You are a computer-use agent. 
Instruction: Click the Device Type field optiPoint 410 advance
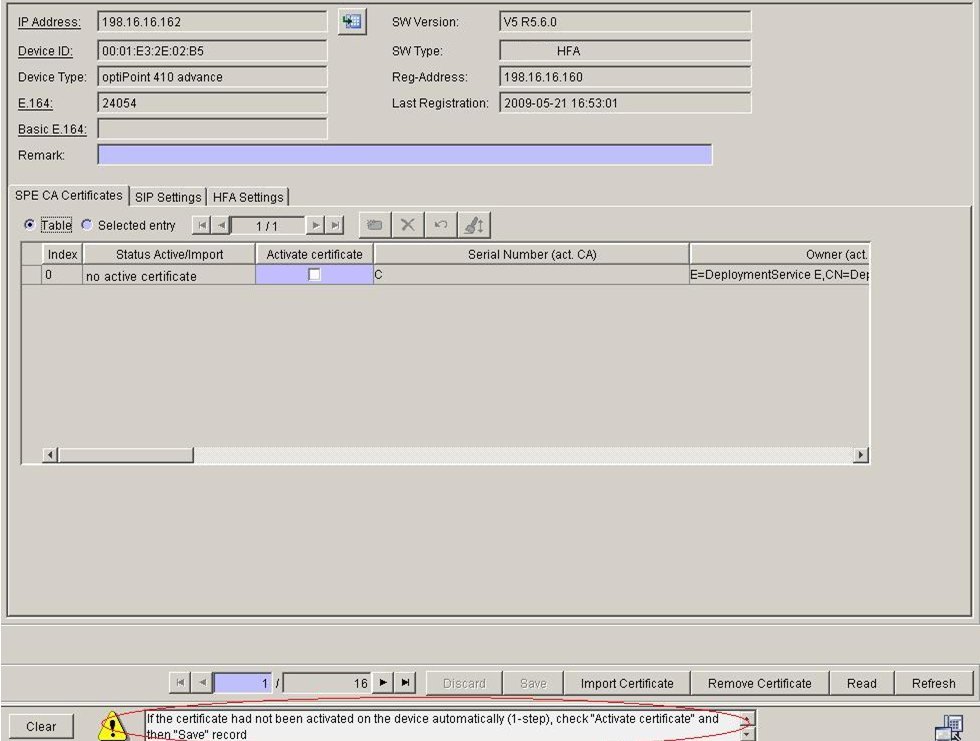tap(212, 77)
